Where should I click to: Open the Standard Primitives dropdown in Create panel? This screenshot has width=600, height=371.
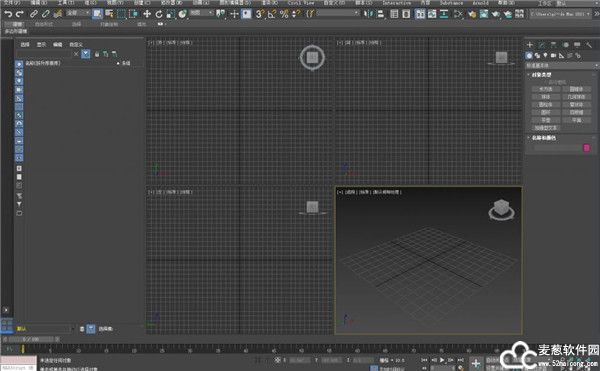pyautogui.click(x=561, y=66)
